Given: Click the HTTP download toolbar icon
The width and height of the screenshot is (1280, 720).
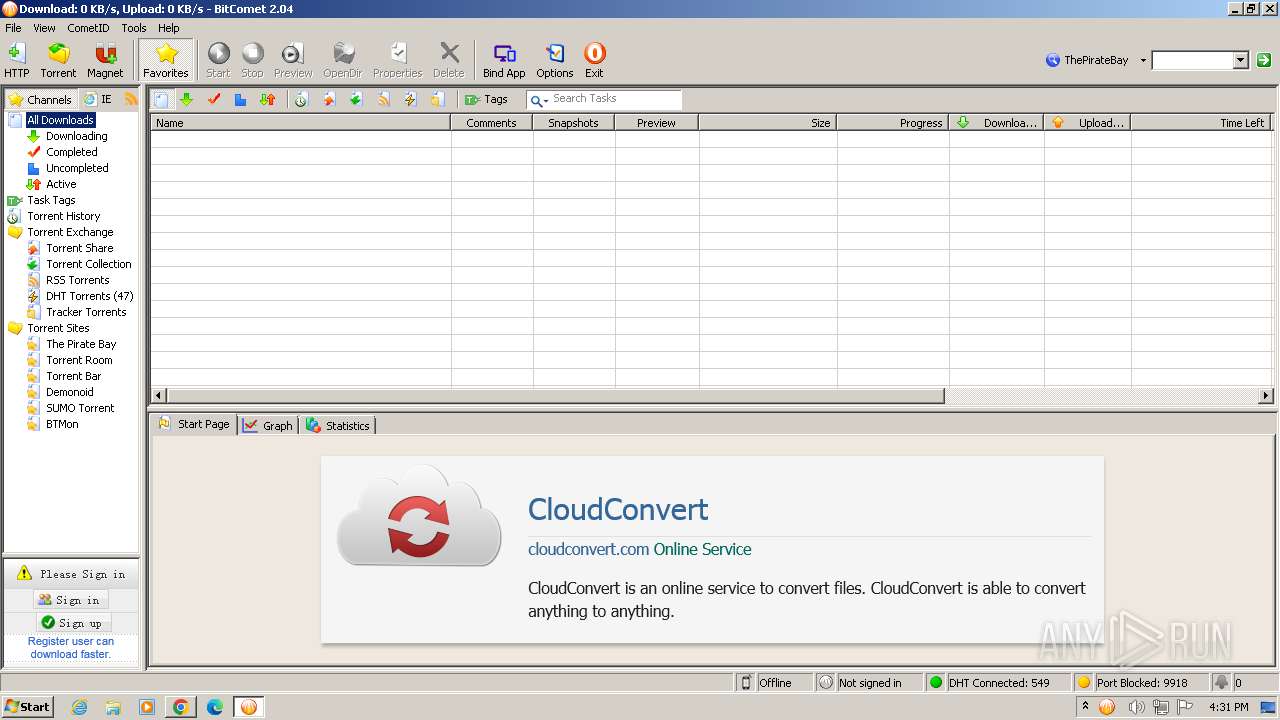Looking at the screenshot, I should click(16, 60).
